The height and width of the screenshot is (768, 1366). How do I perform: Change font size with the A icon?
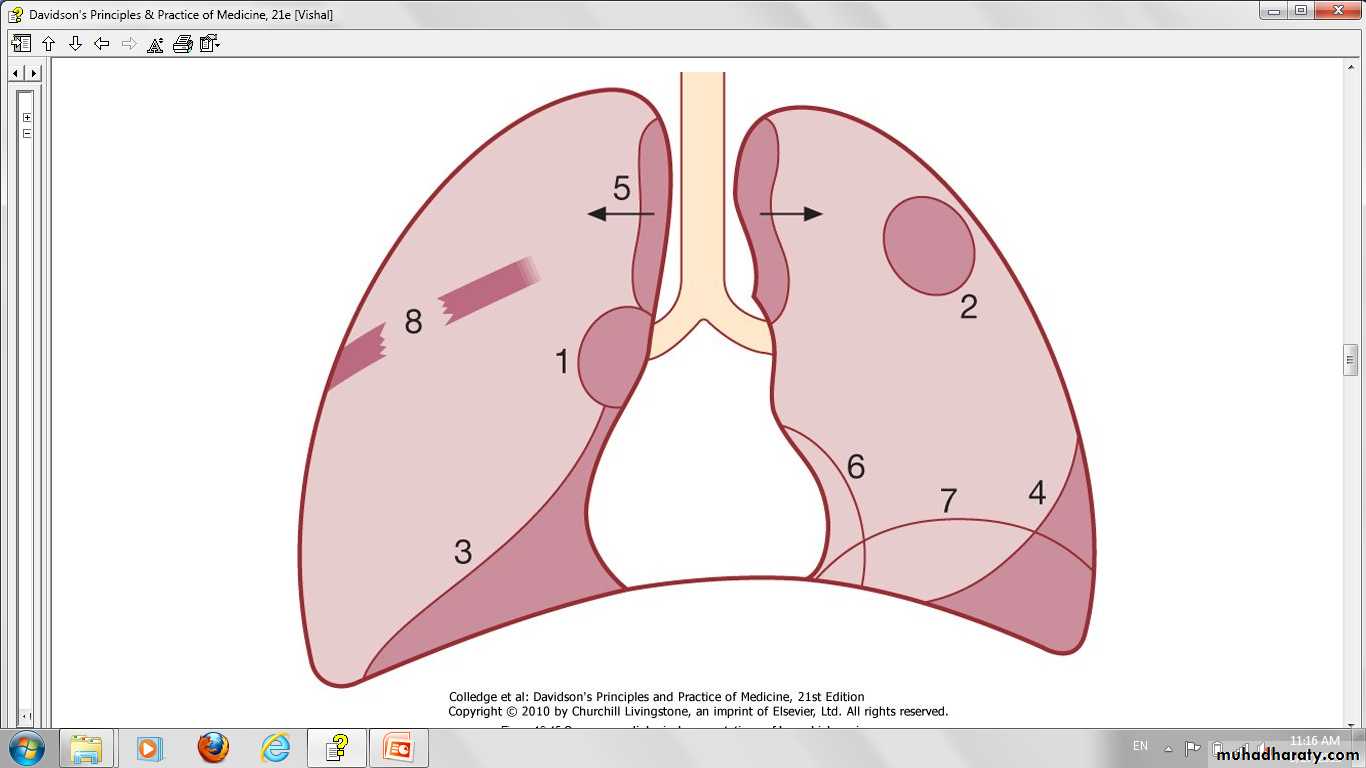[x=155, y=44]
